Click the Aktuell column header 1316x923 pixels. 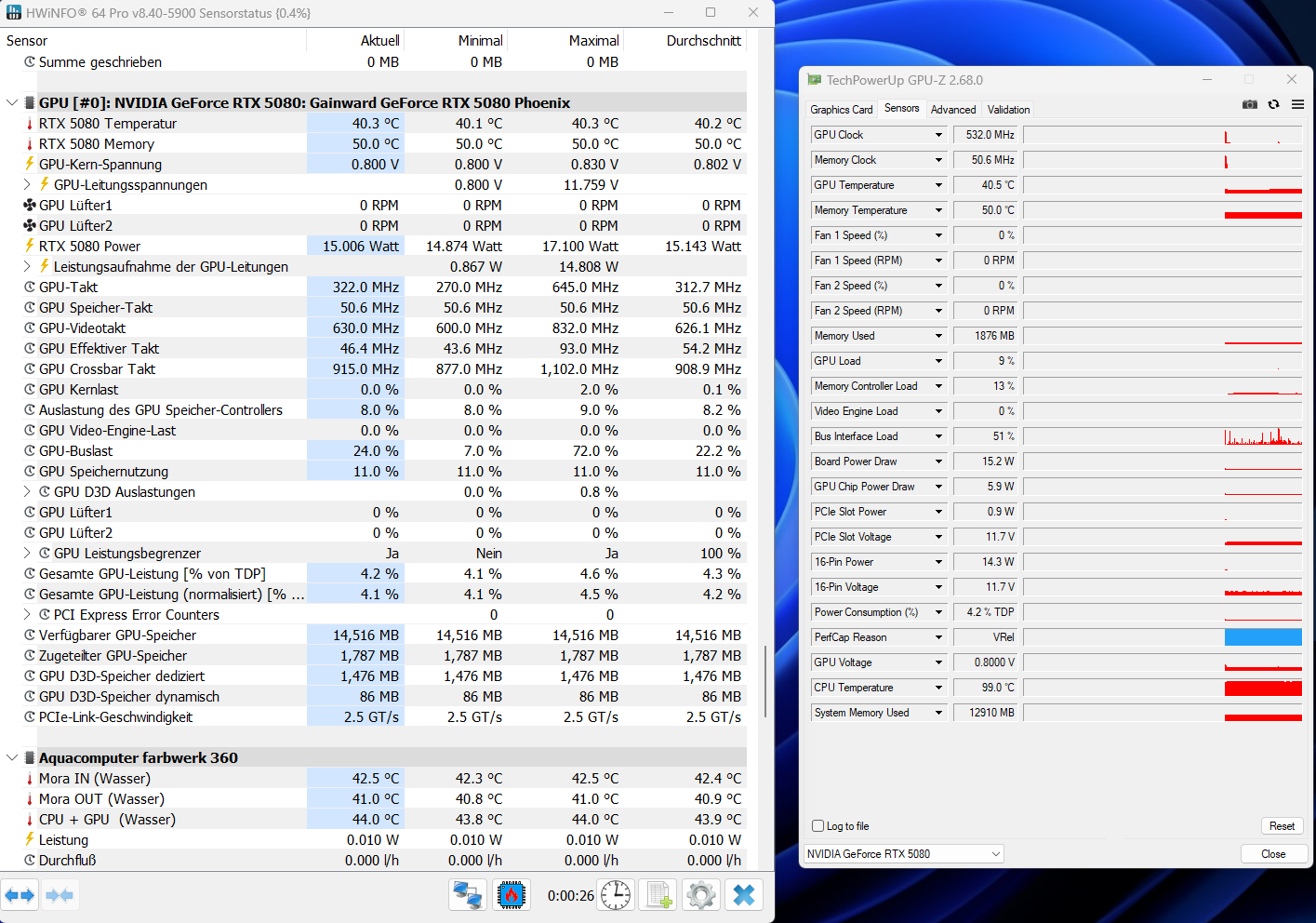(x=355, y=41)
